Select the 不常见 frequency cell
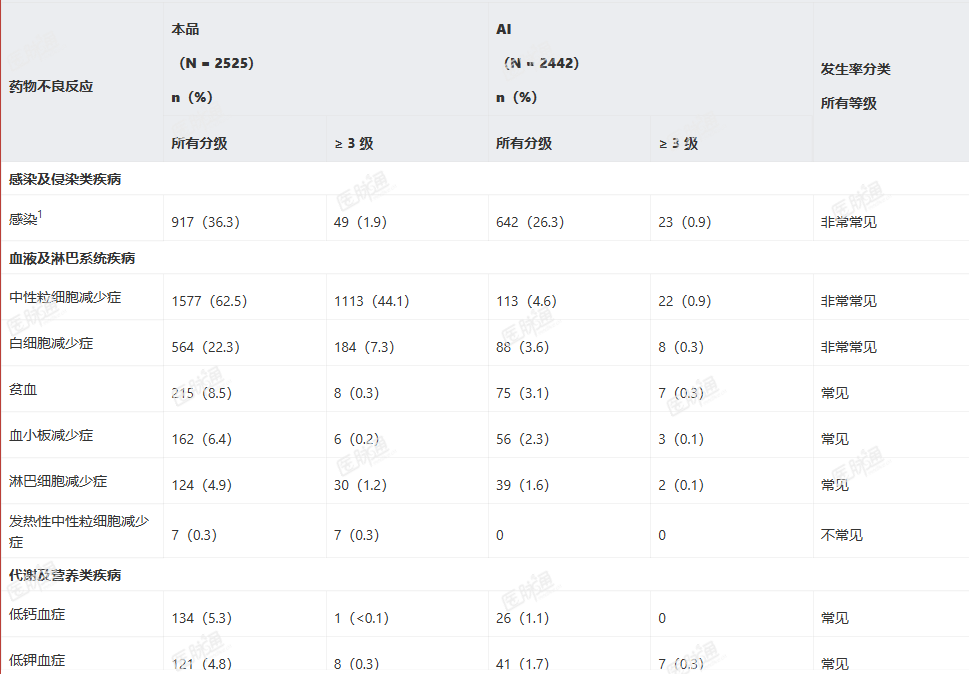Image resolution: width=969 pixels, height=674 pixels. click(842, 535)
